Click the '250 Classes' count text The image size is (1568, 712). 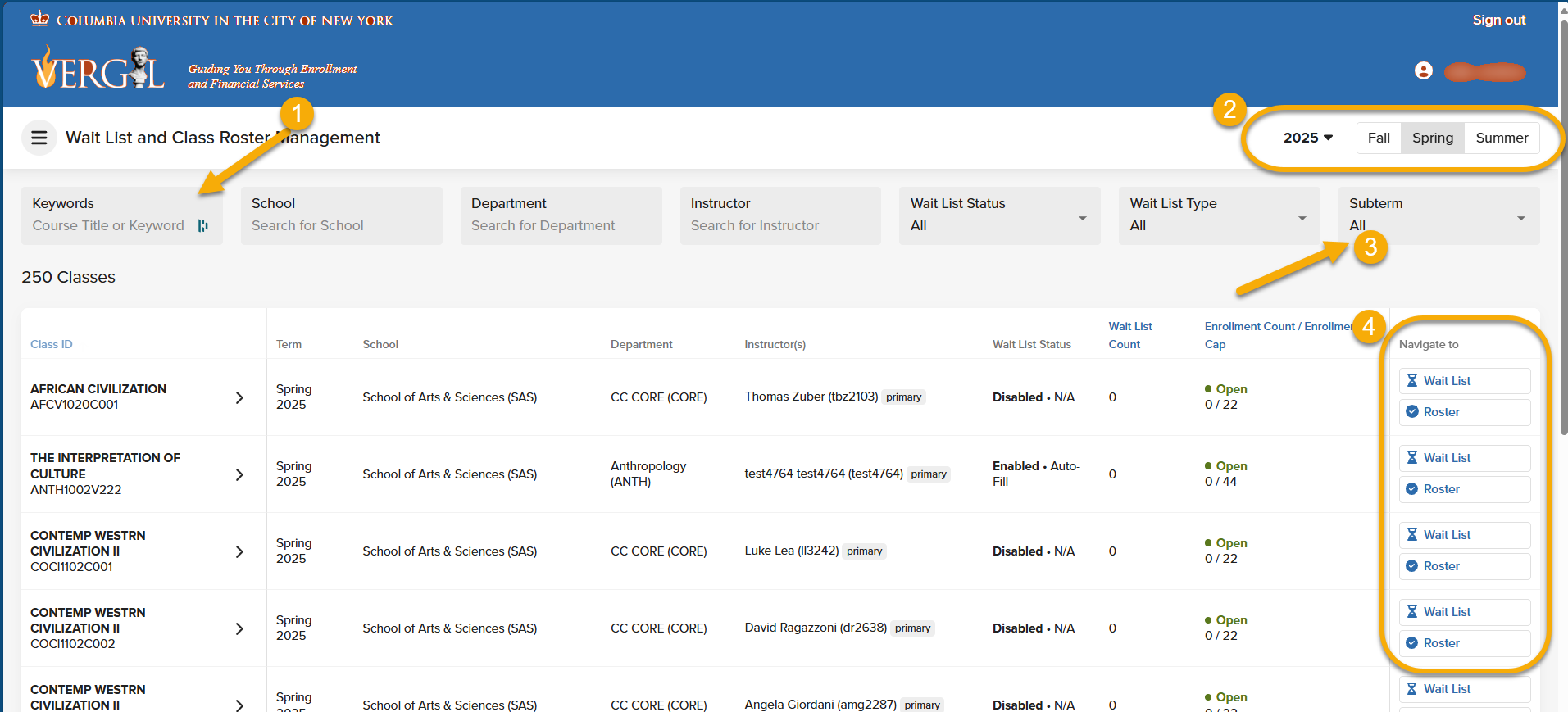[68, 277]
